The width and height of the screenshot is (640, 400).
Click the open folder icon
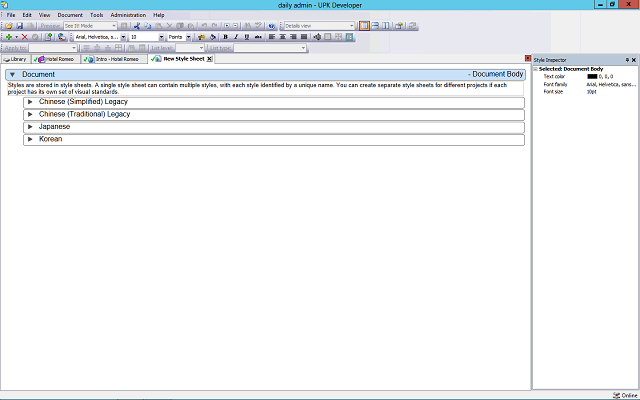pos(8,26)
